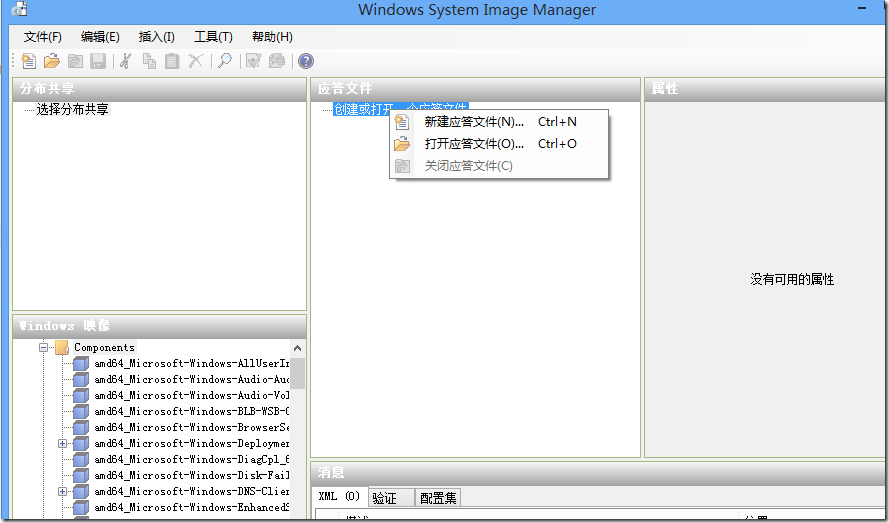The width and height of the screenshot is (889, 523).
Task: Click the open folder icon in context menu
Action: point(402,144)
